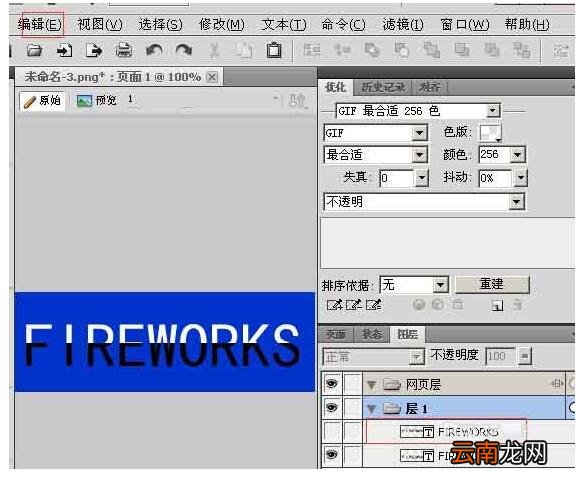
Task: Open the 失真 loss value dropdown arrow
Action: pyautogui.click(x=421, y=178)
